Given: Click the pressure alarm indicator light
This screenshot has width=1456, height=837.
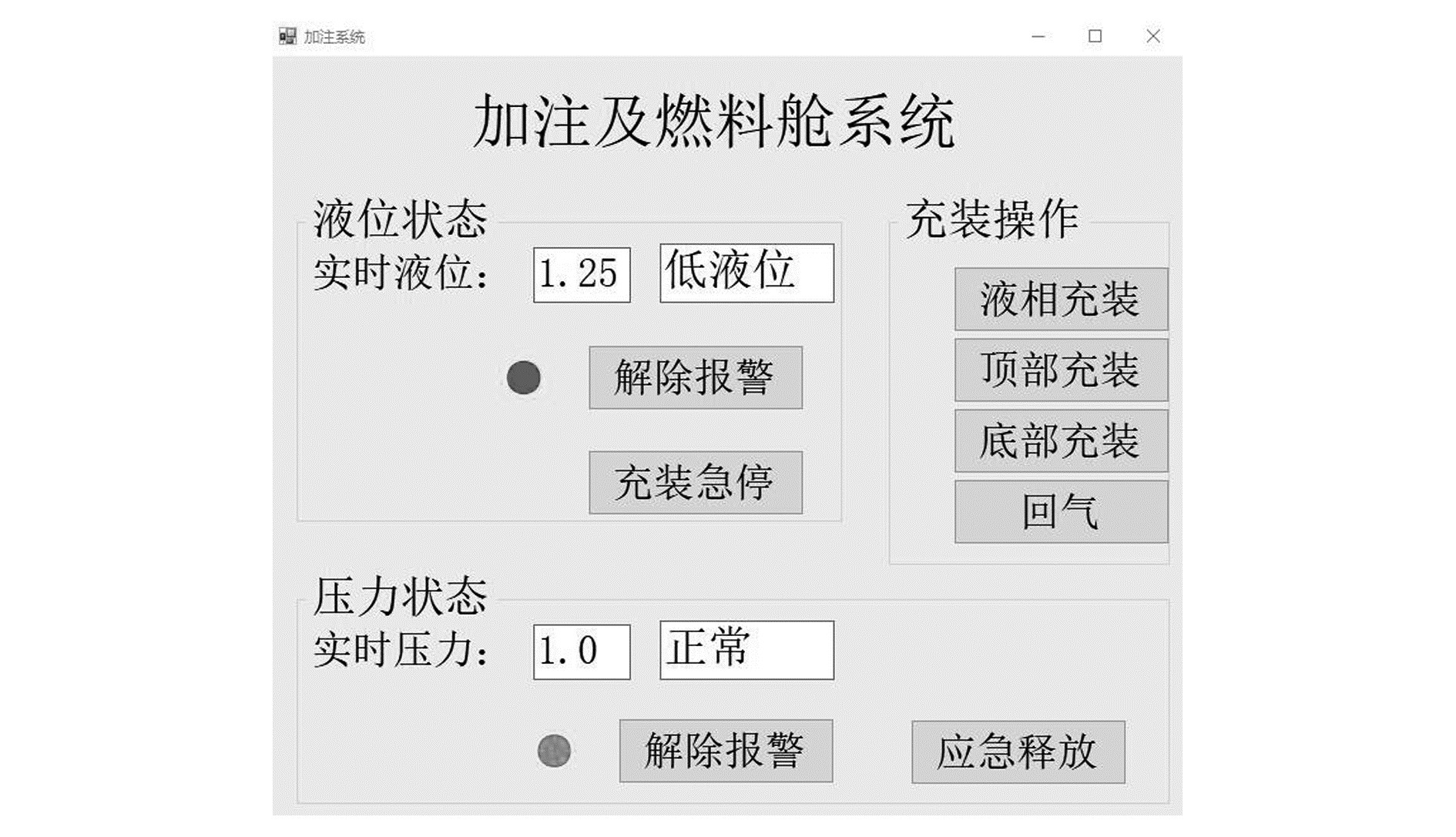Looking at the screenshot, I should click(x=554, y=751).
